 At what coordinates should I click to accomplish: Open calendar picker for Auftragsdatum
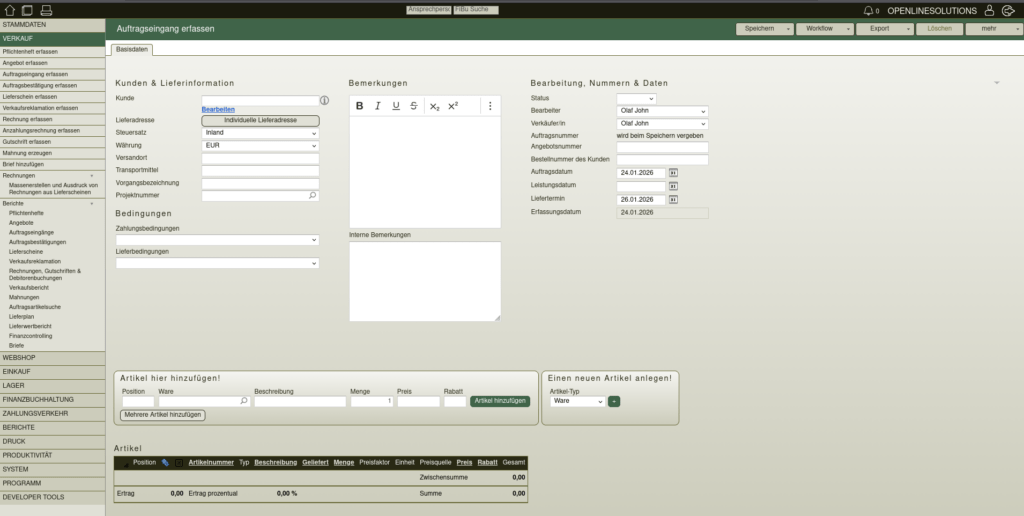click(x=673, y=173)
